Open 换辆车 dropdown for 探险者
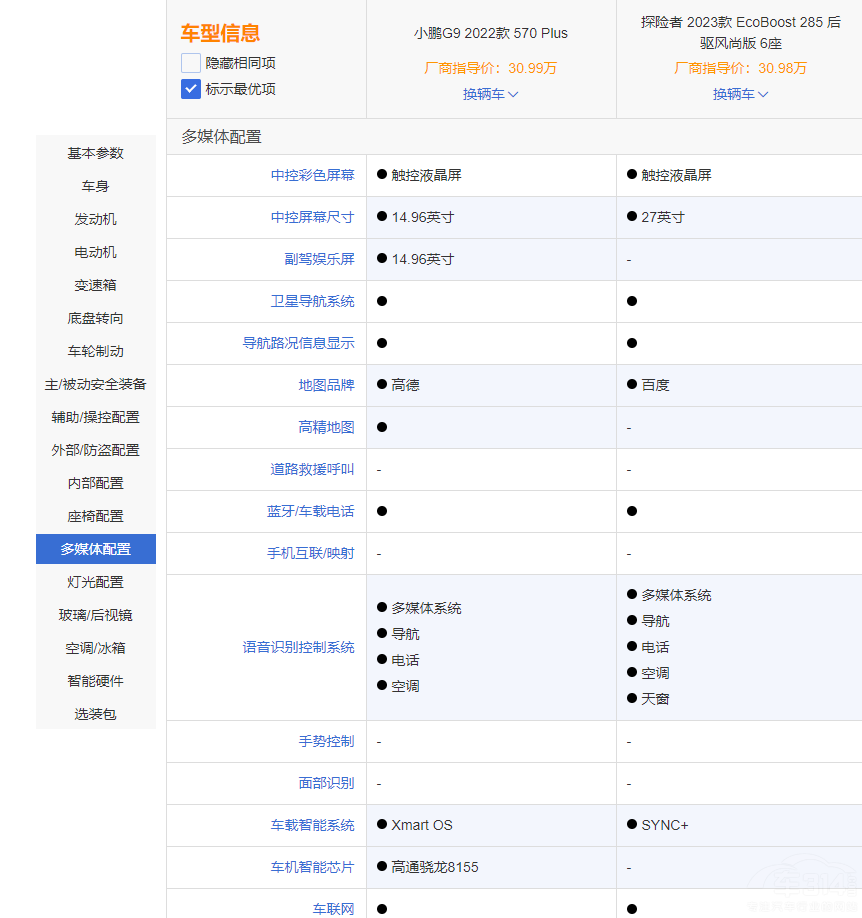862x918 pixels. pyautogui.click(x=740, y=94)
